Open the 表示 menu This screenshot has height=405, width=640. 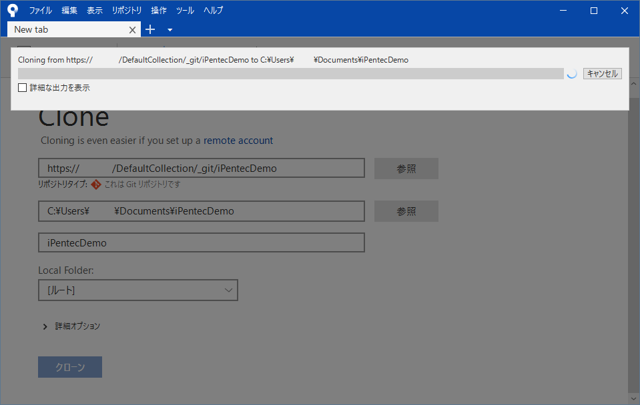[x=95, y=10]
